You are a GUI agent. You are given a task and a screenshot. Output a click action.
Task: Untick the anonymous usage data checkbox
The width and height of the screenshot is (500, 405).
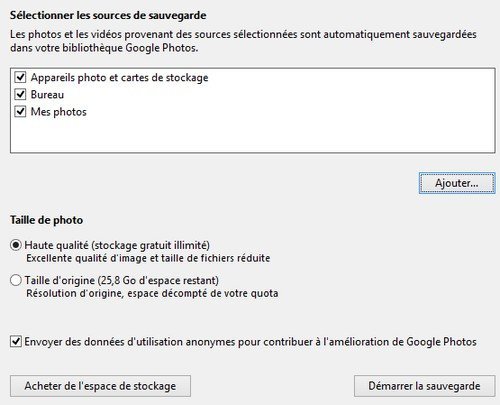click(x=16, y=342)
